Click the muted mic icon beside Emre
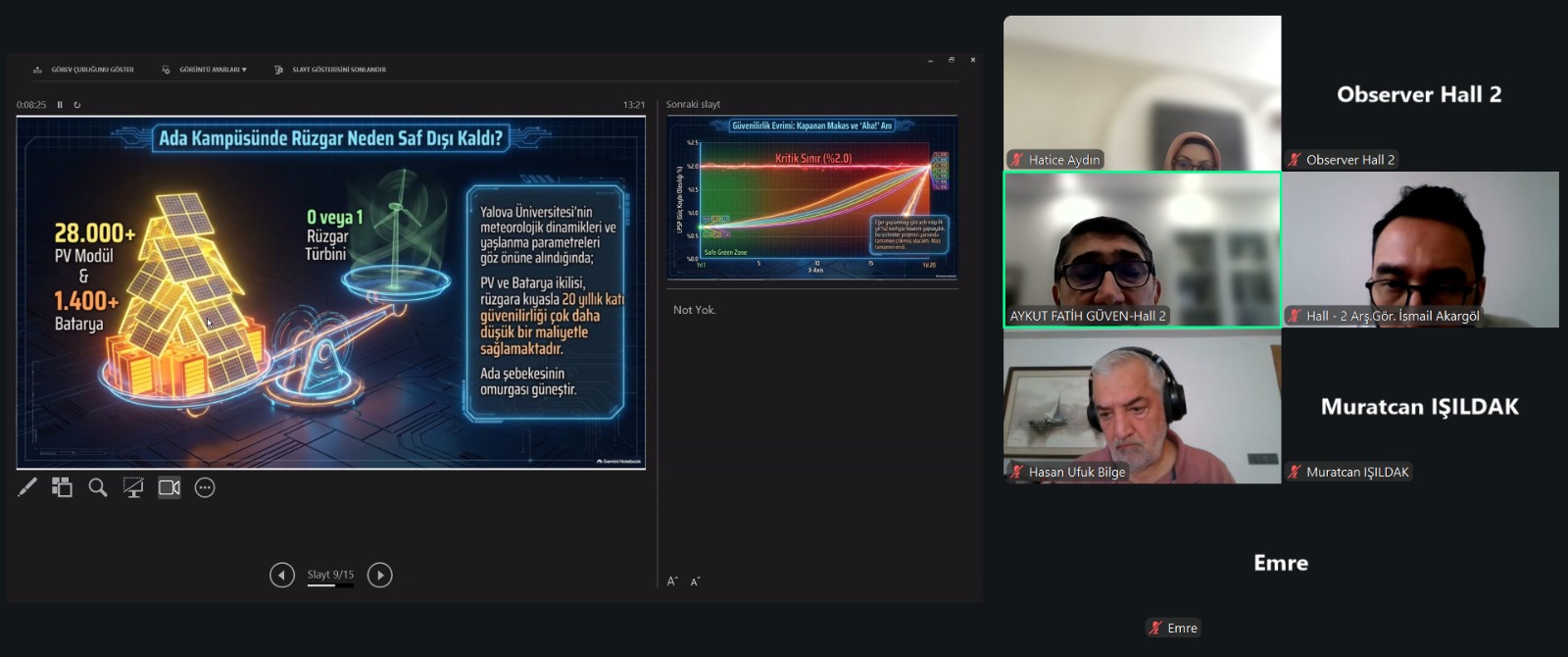 tap(1155, 628)
